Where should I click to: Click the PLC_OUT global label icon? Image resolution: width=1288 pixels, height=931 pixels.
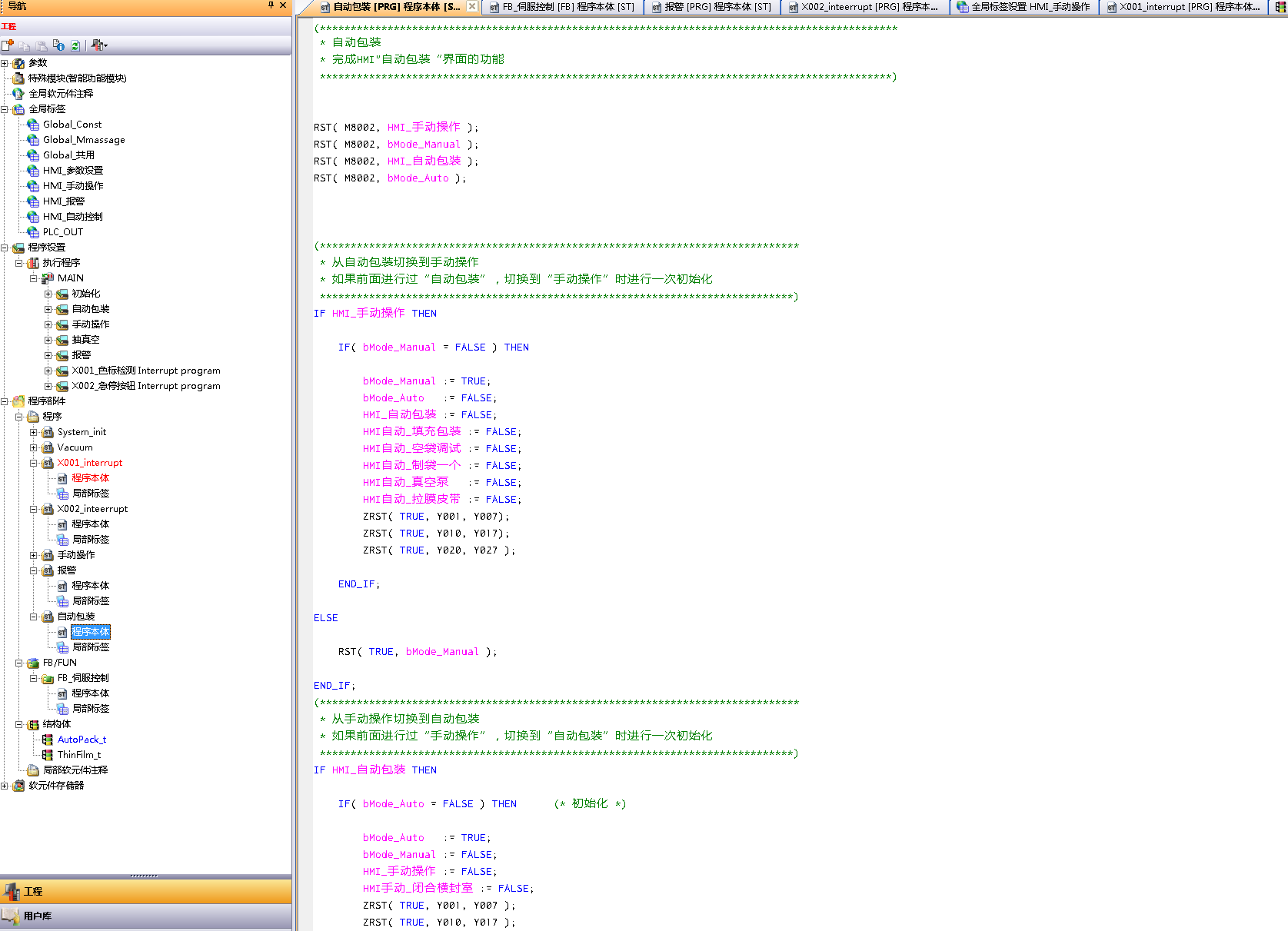tap(33, 232)
